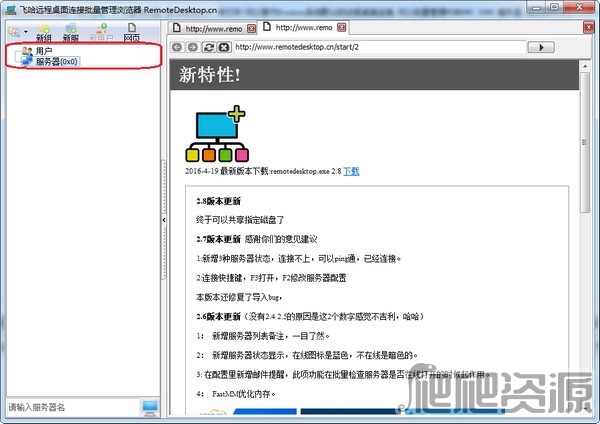Click the 请输入服务器名 search field

(73, 407)
